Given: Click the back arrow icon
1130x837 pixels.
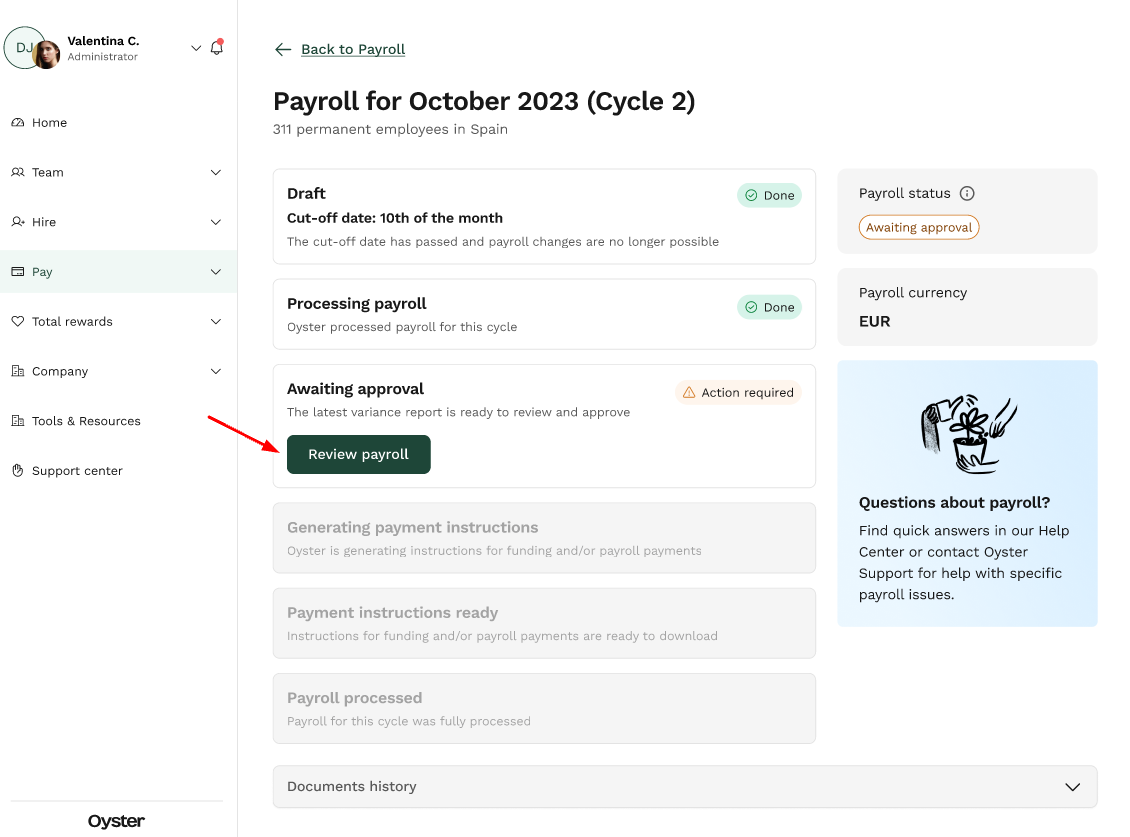Looking at the screenshot, I should [282, 49].
